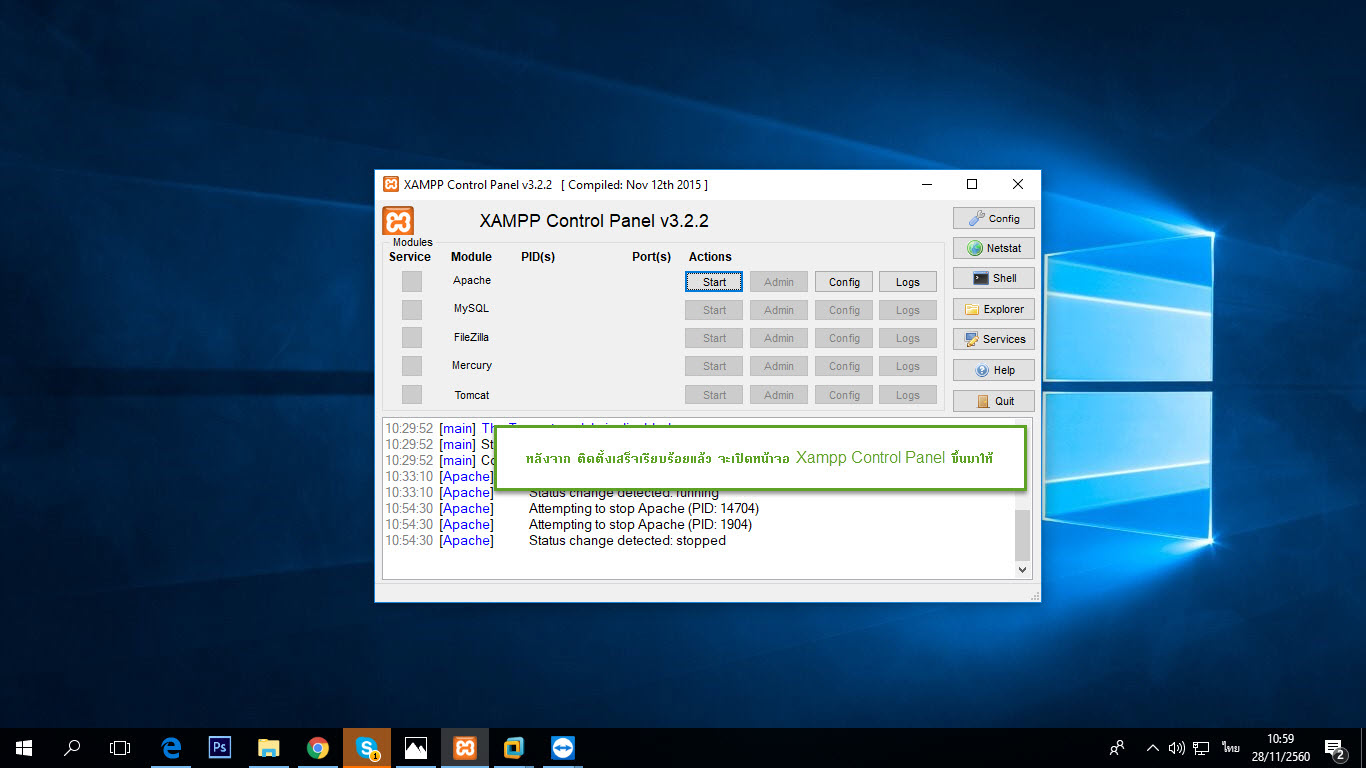Launch Google Chrome from the taskbar
Screen dimensions: 1366x768
click(318, 748)
